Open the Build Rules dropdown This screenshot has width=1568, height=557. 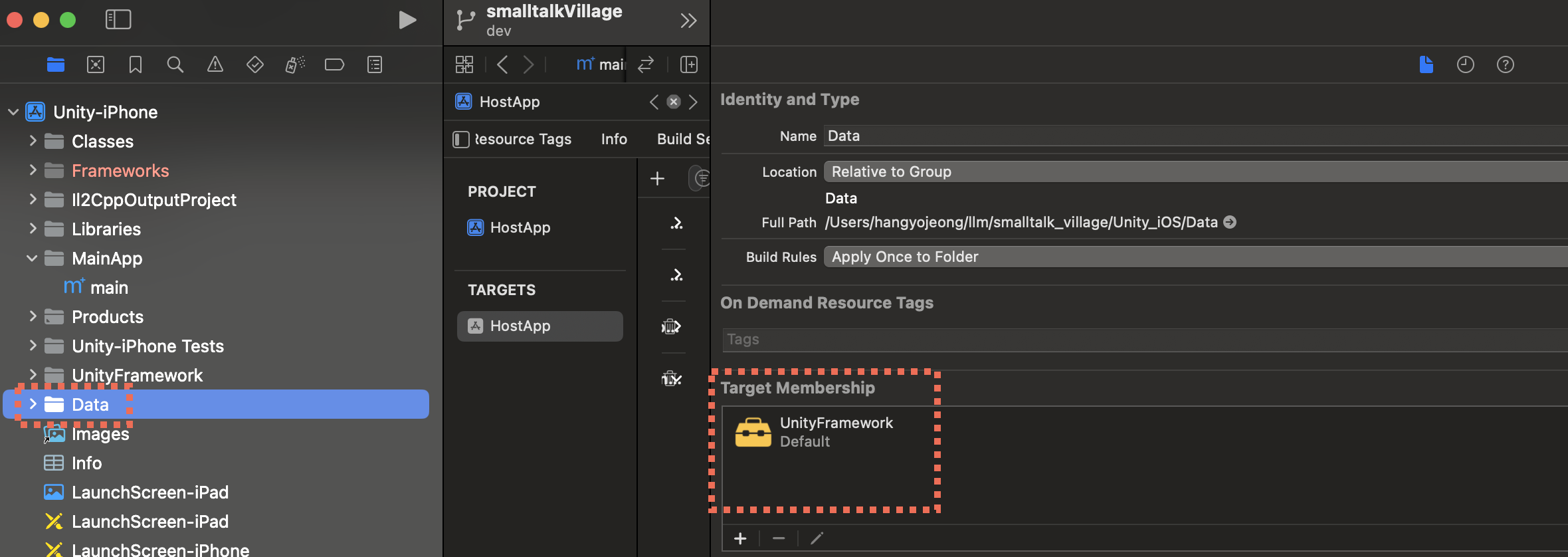[1195, 257]
